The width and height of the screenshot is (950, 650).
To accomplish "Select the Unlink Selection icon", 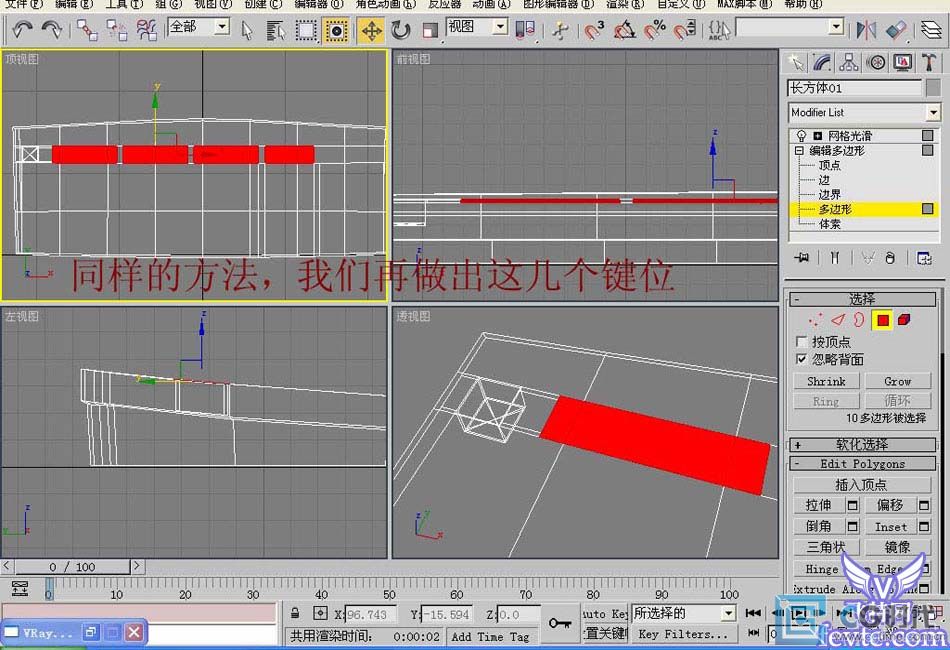I will point(116,29).
